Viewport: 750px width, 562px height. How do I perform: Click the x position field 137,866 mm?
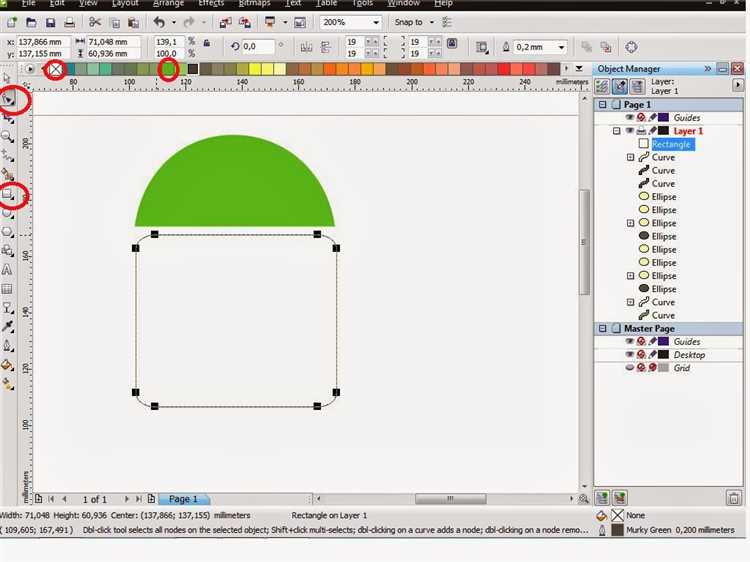coord(43,42)
